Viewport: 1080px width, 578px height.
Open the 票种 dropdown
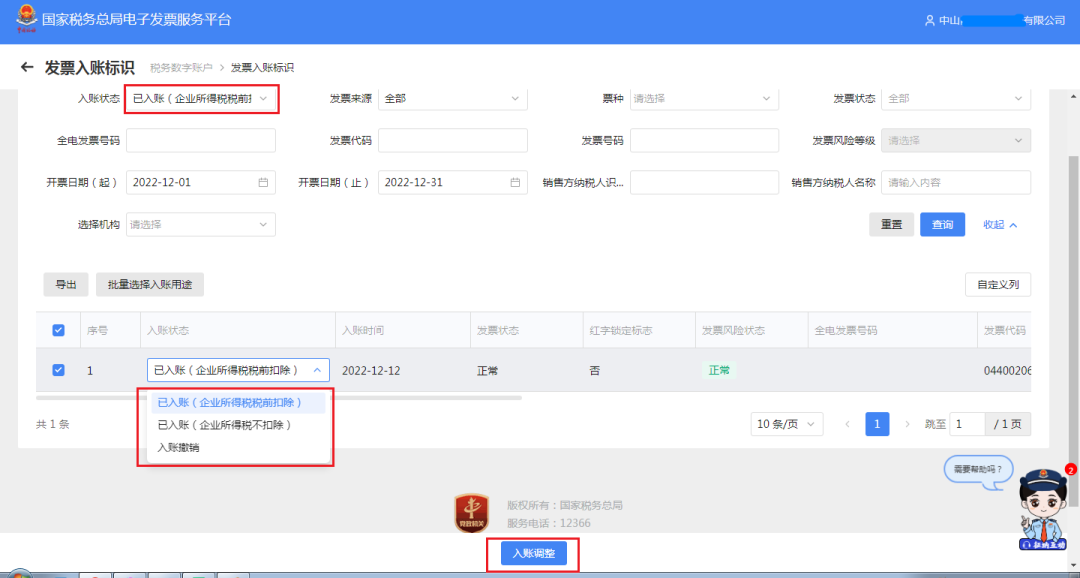(703, 99)
